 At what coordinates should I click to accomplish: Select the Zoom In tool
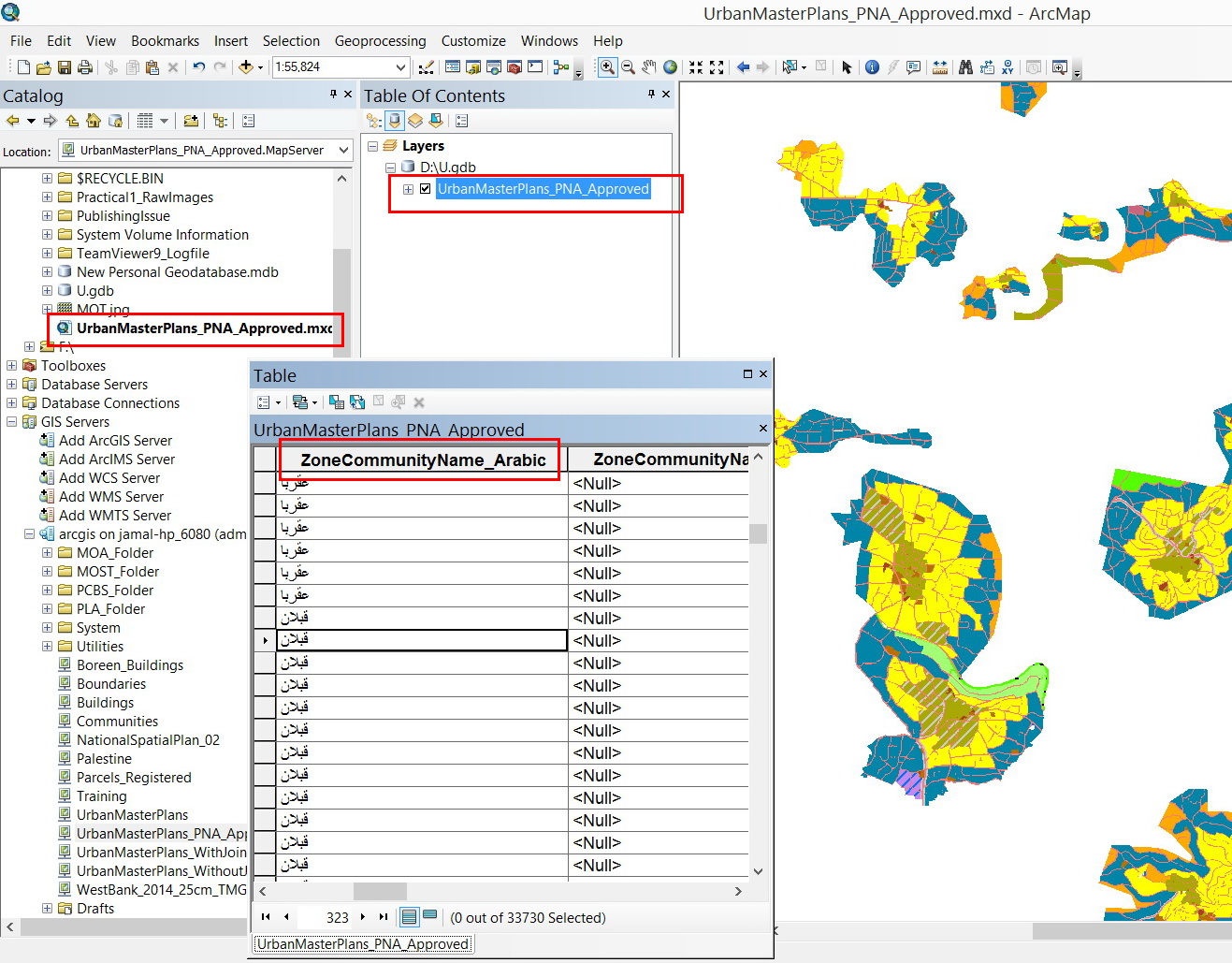(x=607, y=67)
